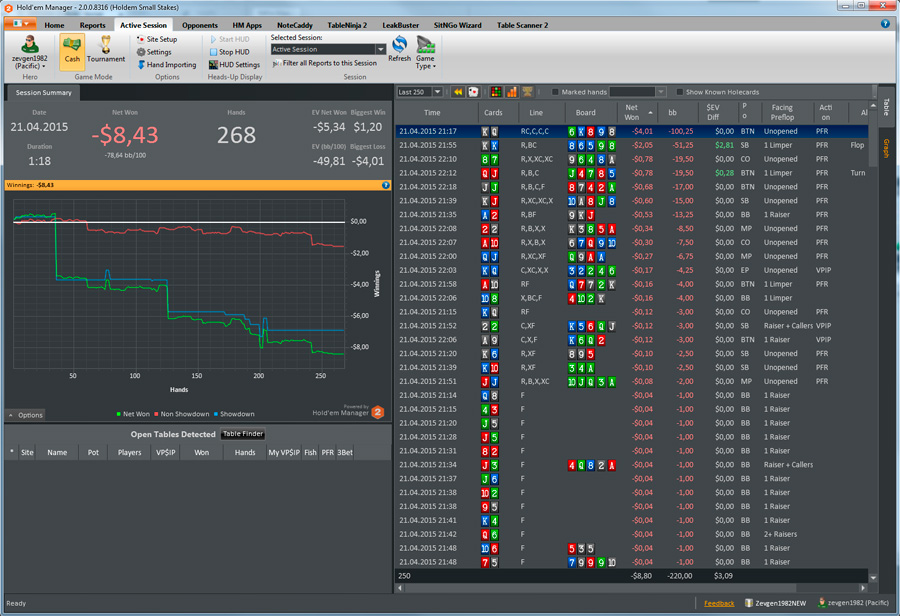
Task: Open ribbon help question mark icon
Action: [885, 24]
